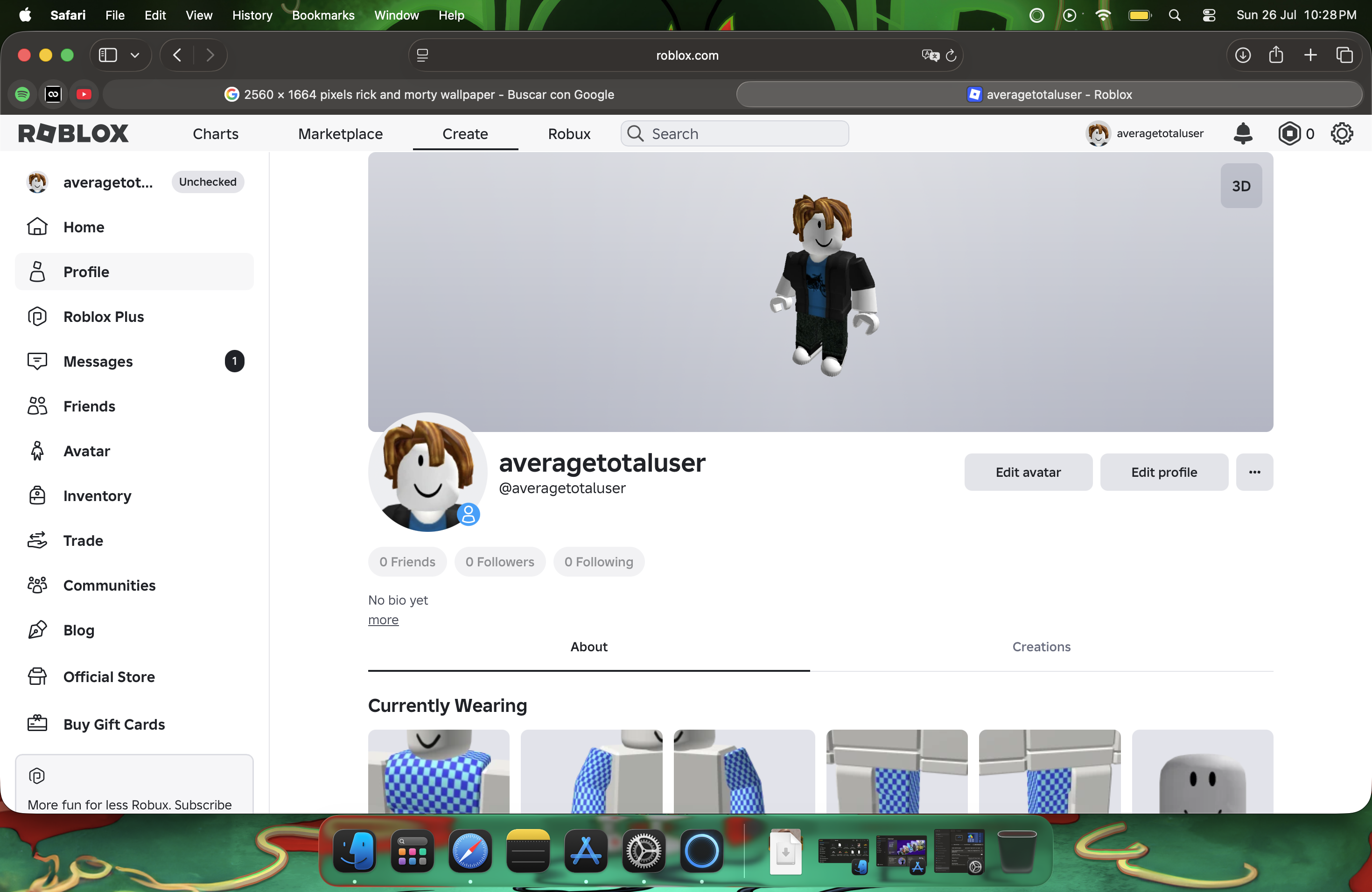Image resolution: width=1372 pixels, height=892 pixels.
Task: Show Safari tab overview
Action: pos(1344,56)
